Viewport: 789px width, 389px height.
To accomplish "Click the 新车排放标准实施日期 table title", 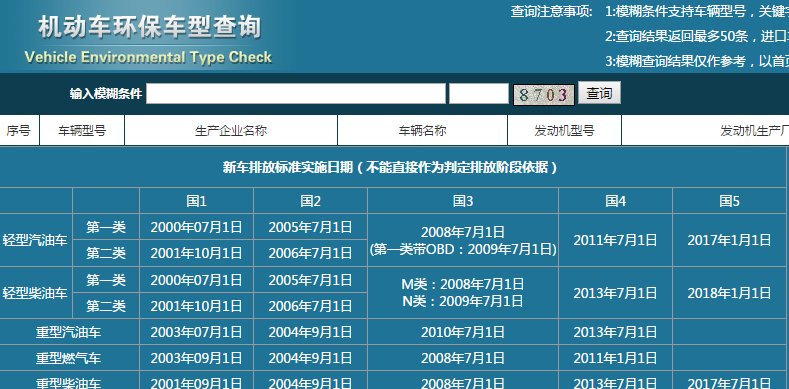I will (390, 167).
